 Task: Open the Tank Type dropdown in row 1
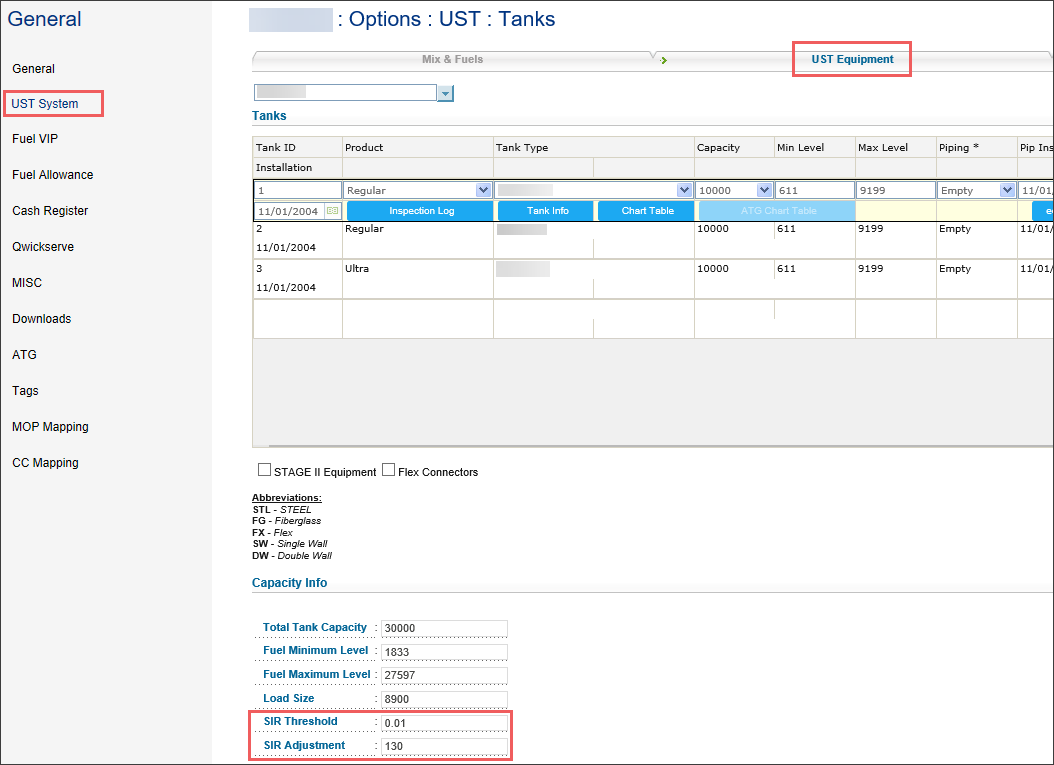pyautogui.click(x=684, y=190)
